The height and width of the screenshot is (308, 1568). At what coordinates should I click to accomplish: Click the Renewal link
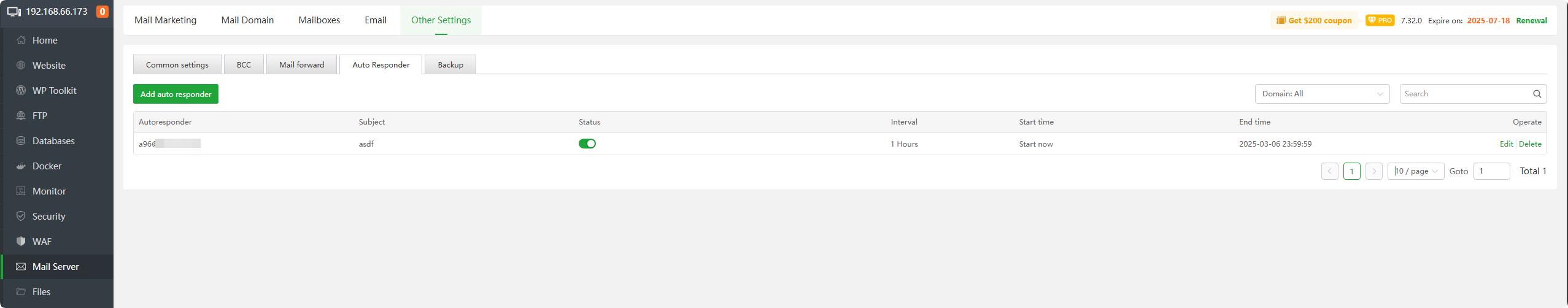[x=1531, y=21]
